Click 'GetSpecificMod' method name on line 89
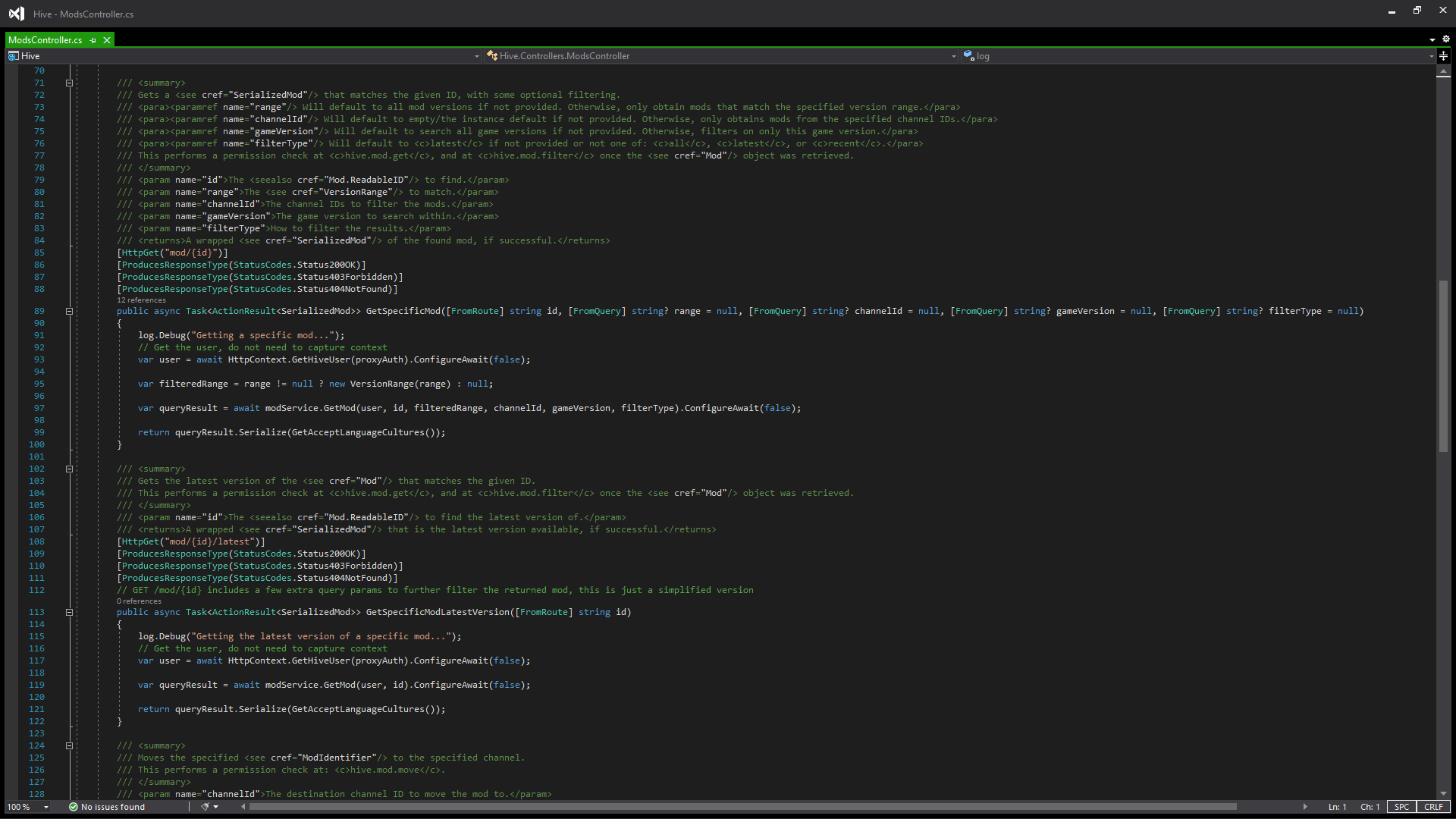Screen dimensions: 1456x819 (403, 311)
